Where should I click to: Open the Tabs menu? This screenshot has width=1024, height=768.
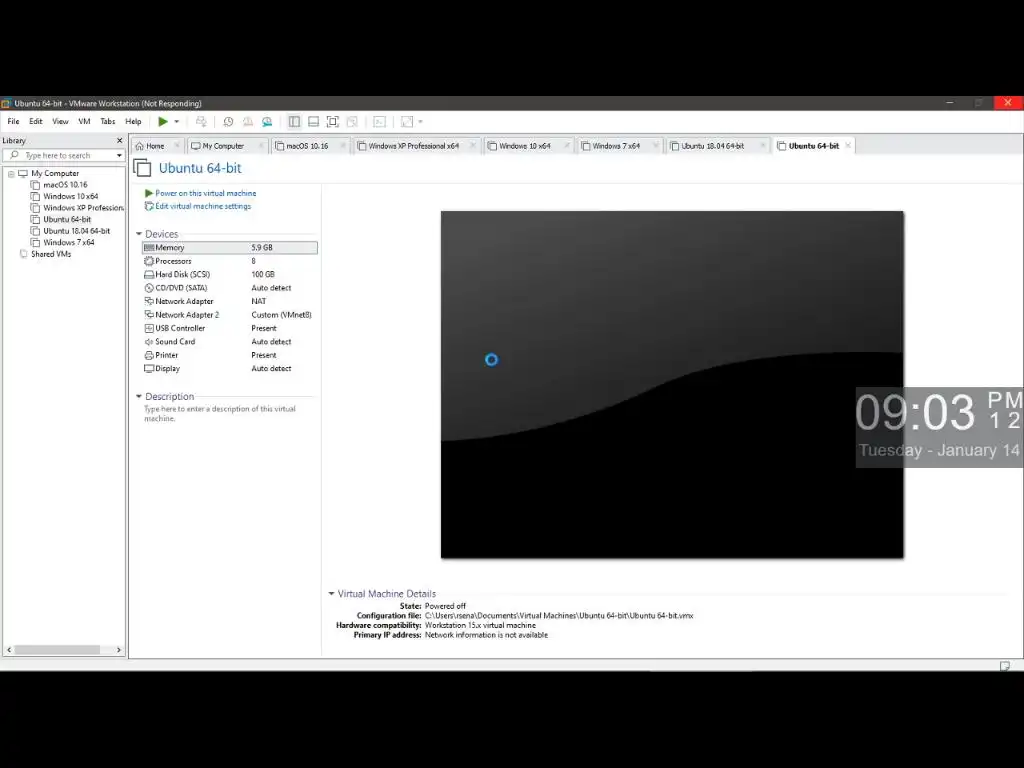108,121
